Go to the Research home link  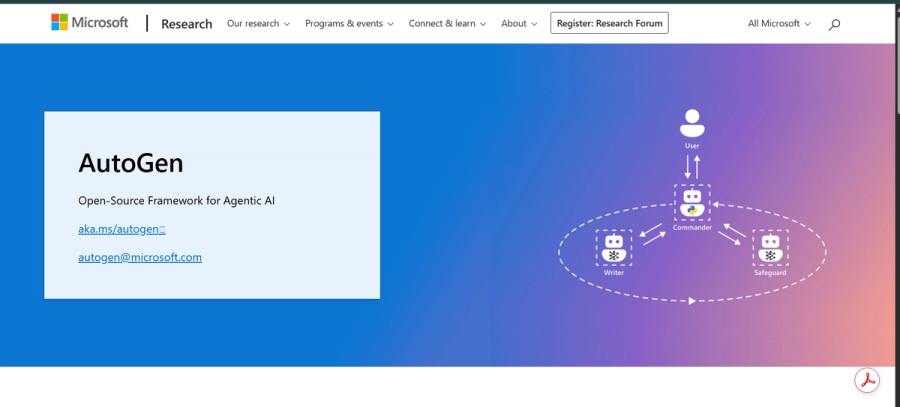click(x=187, y=24)
